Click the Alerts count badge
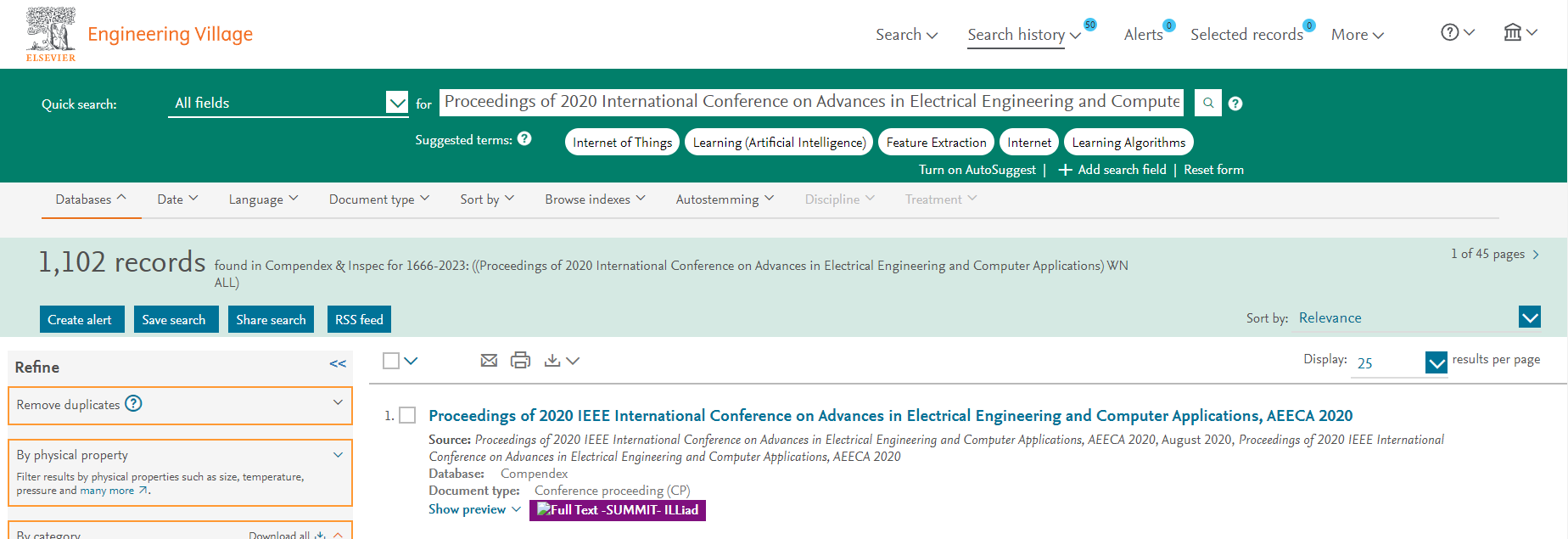The image size is (1568, 539). pos(1169,25)
